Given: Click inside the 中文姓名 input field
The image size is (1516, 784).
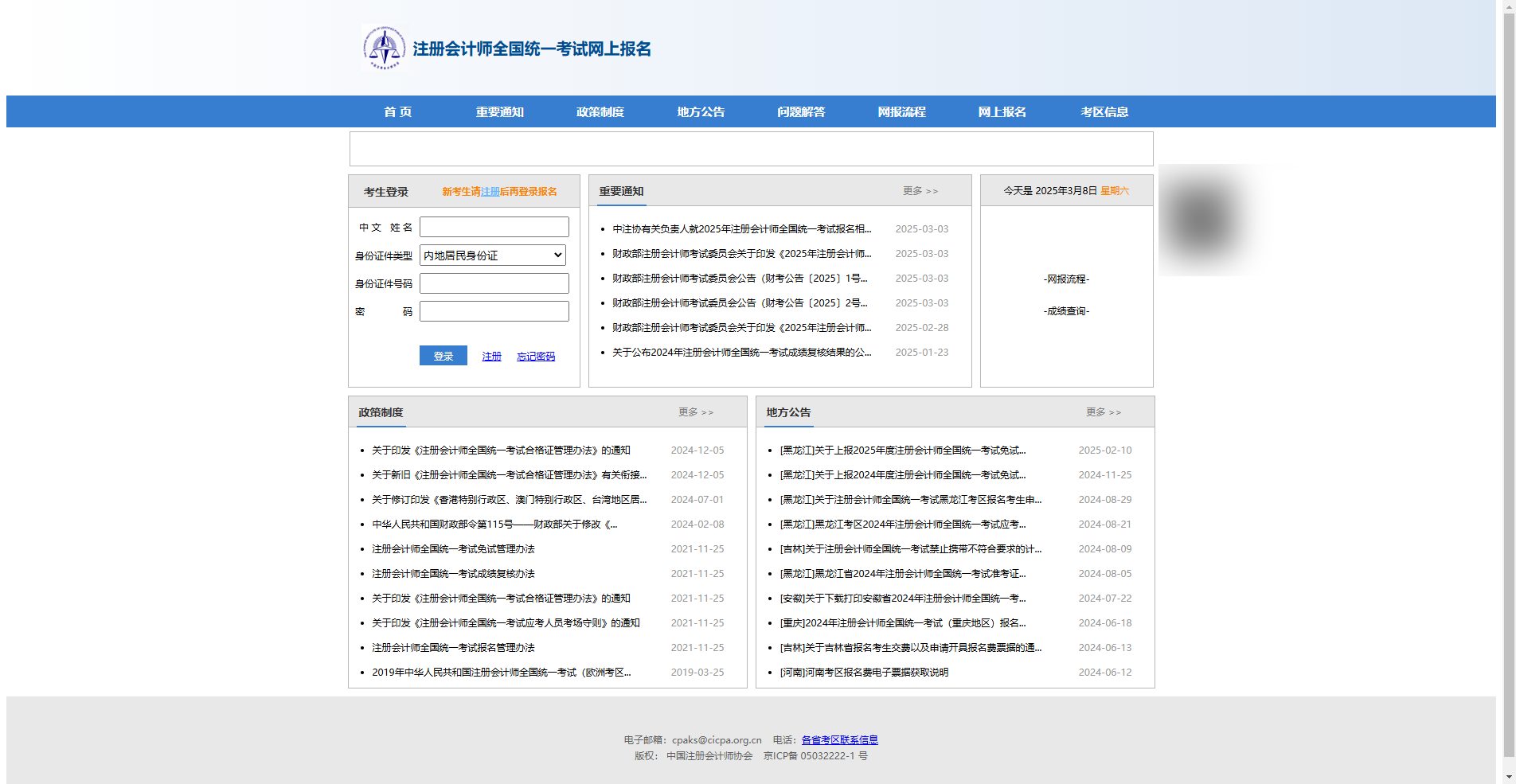Looking at the screenshot, I should pyautogui.click(x=494, y=227).
